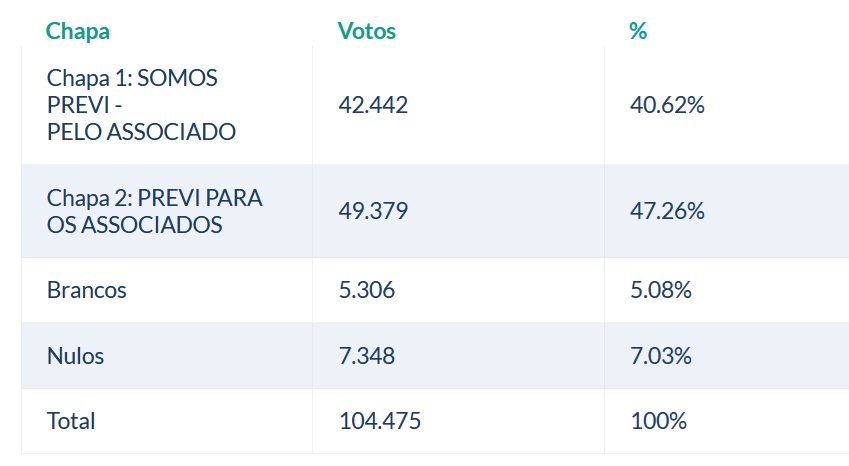Viewport: 849px width, 466px height.
Task: Click the Nulos row label
Action: (x=75, y=355)
